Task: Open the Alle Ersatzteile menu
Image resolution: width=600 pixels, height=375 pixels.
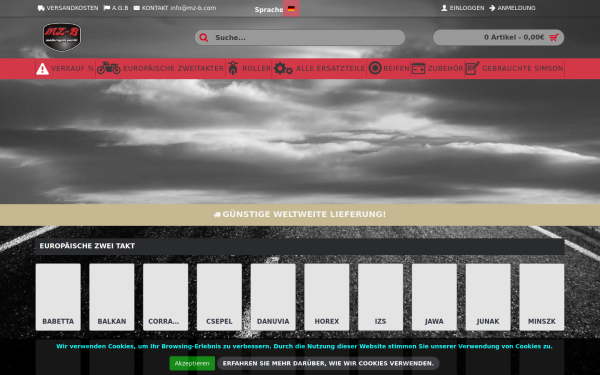Action: click(x=319, y=68)
